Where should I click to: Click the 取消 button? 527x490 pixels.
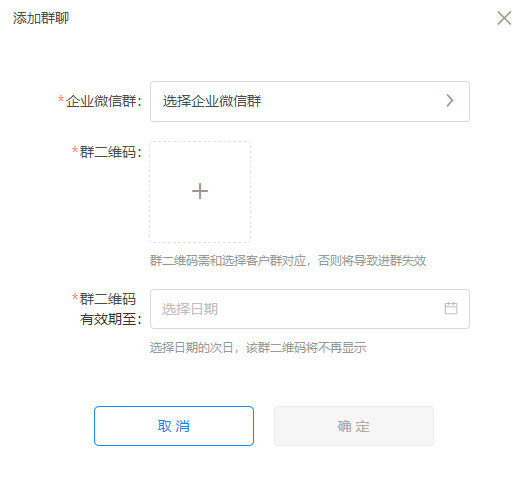tap(174, 426)
